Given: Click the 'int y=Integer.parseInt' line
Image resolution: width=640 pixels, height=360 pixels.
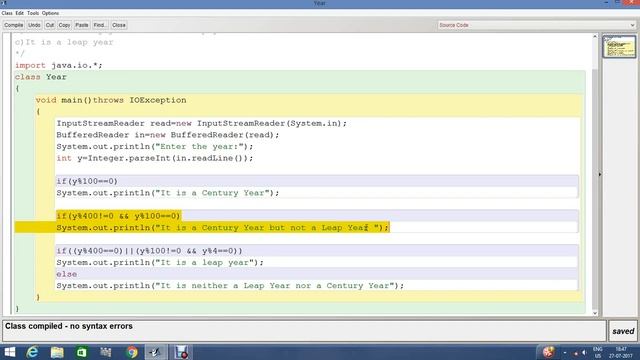Looking at the screenshot, I should coord(155,158).
